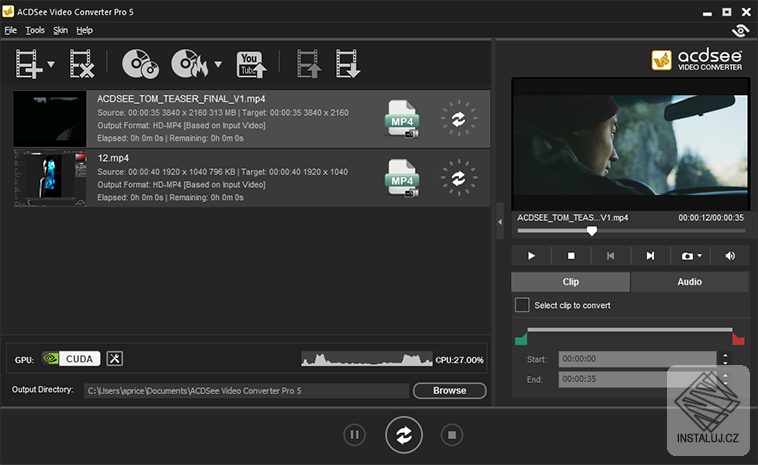This screenshot has width=758, height=465.
Task: Click the snapshot camera icon
Action: point(687,256)
